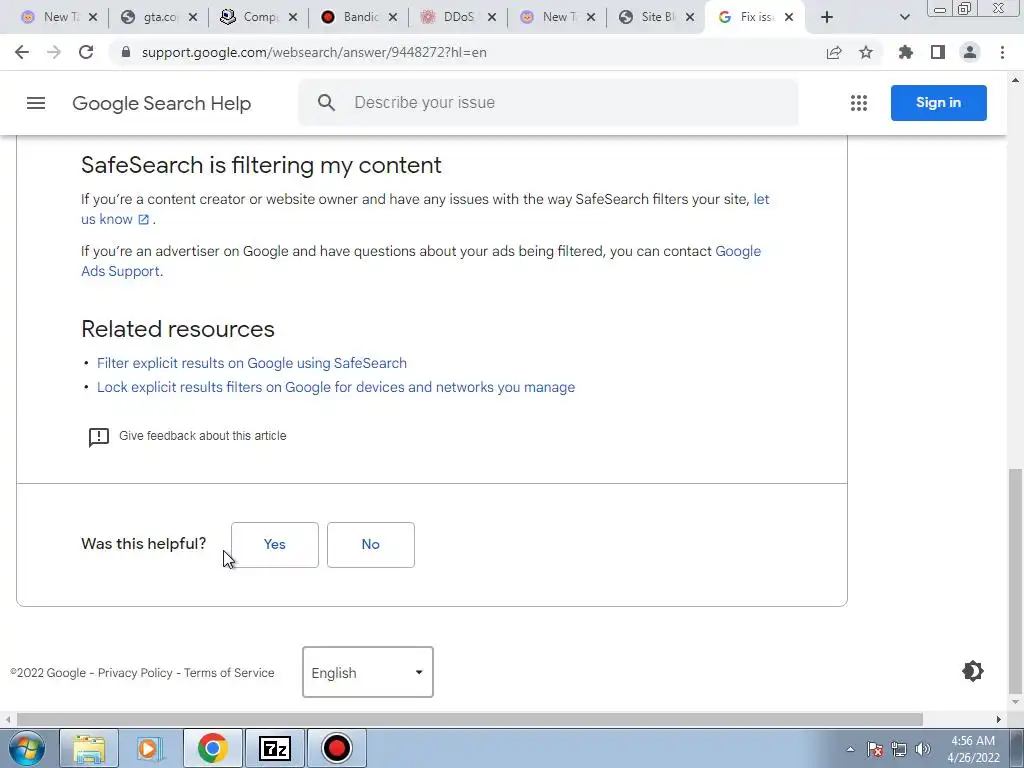Screen dimensions: 1024x768
Task: Open File Explorer from taskbar
Action: [x=89, y=748]
